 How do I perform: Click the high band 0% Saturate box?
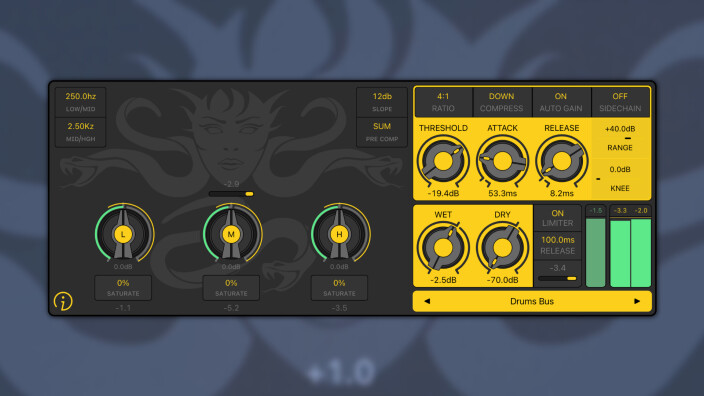coord(339,288)
